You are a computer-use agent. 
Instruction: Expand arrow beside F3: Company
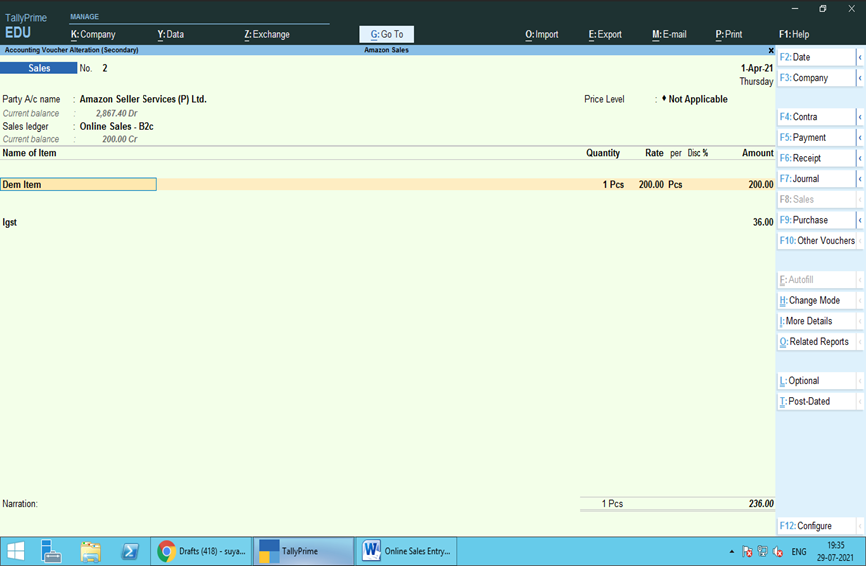[860, 78]
